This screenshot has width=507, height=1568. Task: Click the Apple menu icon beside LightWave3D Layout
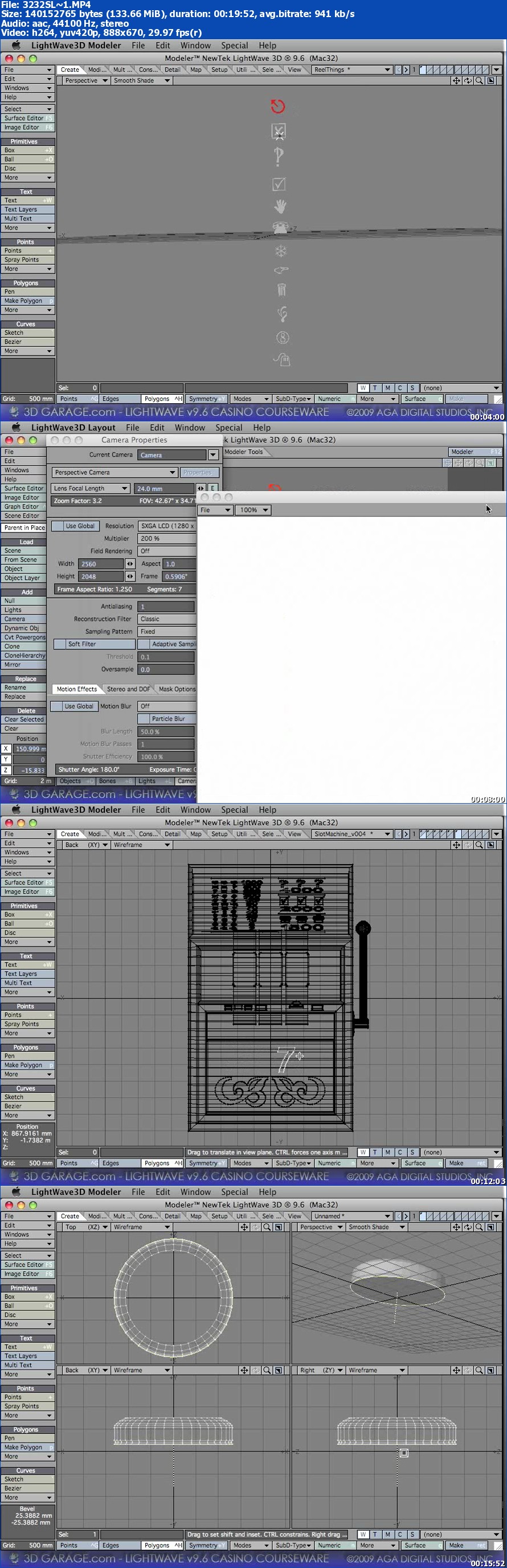coord(17,427)
